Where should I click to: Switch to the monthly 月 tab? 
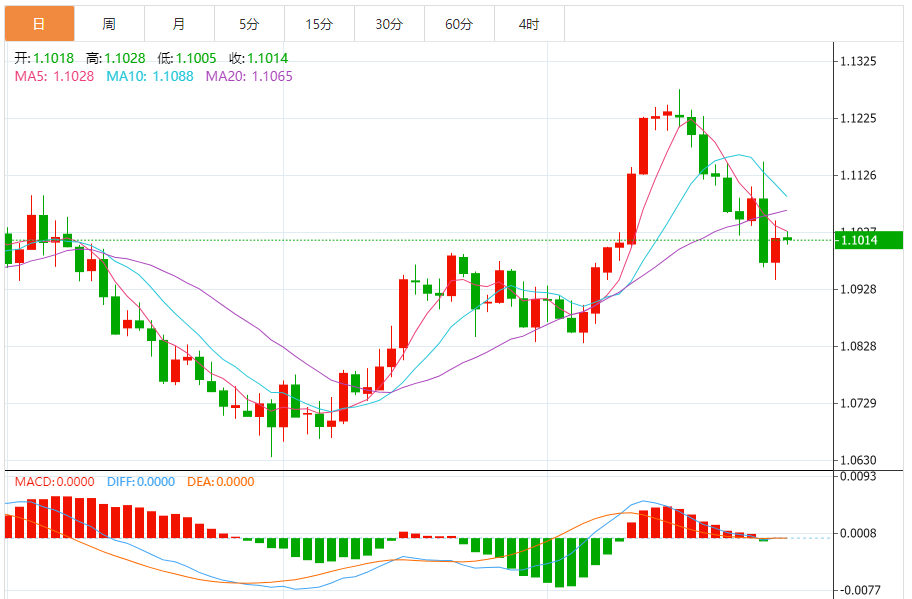pyautogui.click(x=179, y=24)
